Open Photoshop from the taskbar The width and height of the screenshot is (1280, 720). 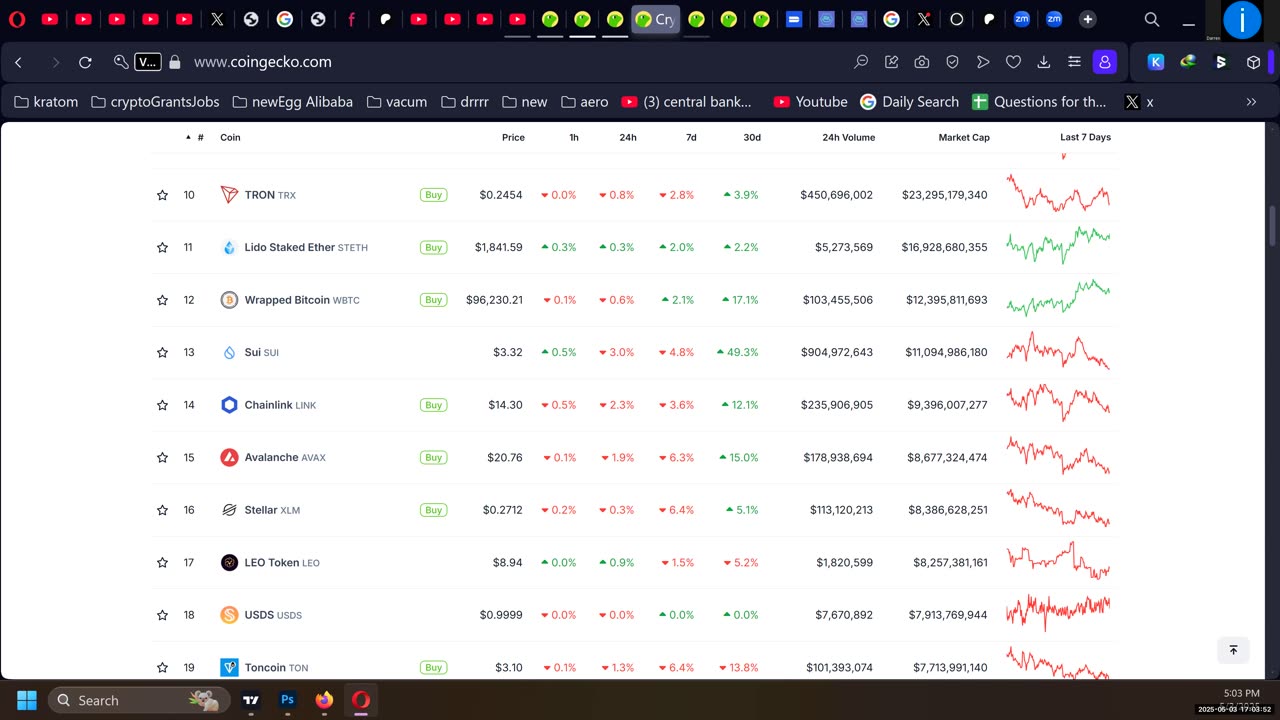(x=287, y=700)
